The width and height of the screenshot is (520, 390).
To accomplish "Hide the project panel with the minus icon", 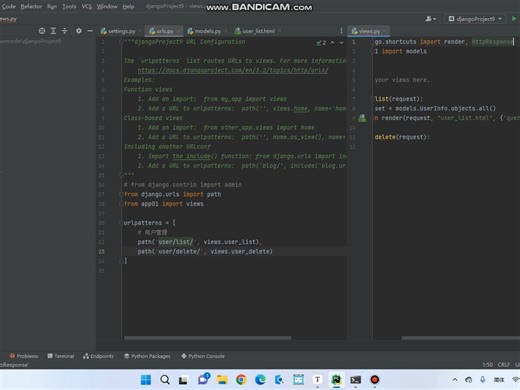I will tap(90, 31).
